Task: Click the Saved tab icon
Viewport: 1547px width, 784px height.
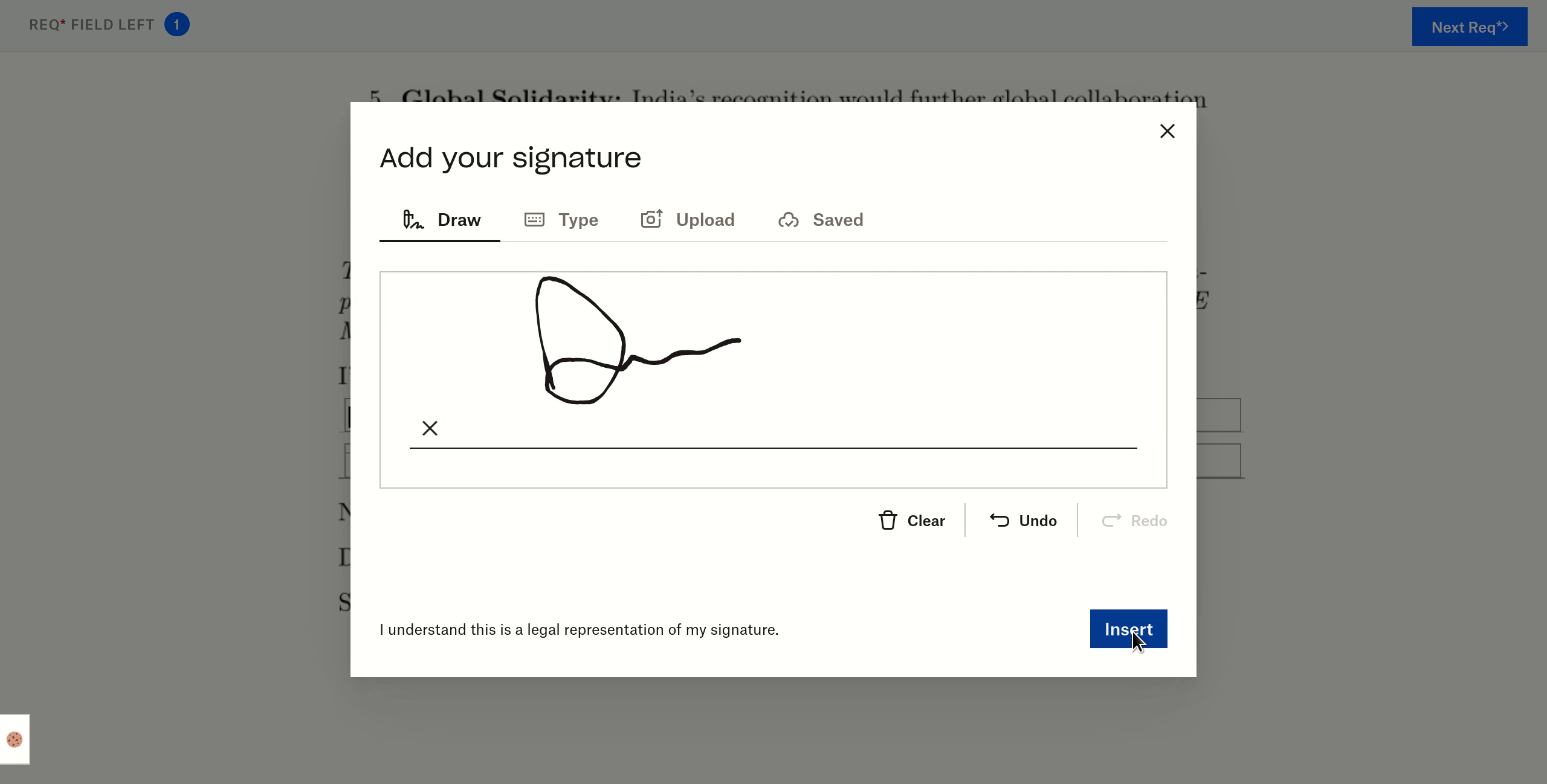Action: [x=790, y=219]
